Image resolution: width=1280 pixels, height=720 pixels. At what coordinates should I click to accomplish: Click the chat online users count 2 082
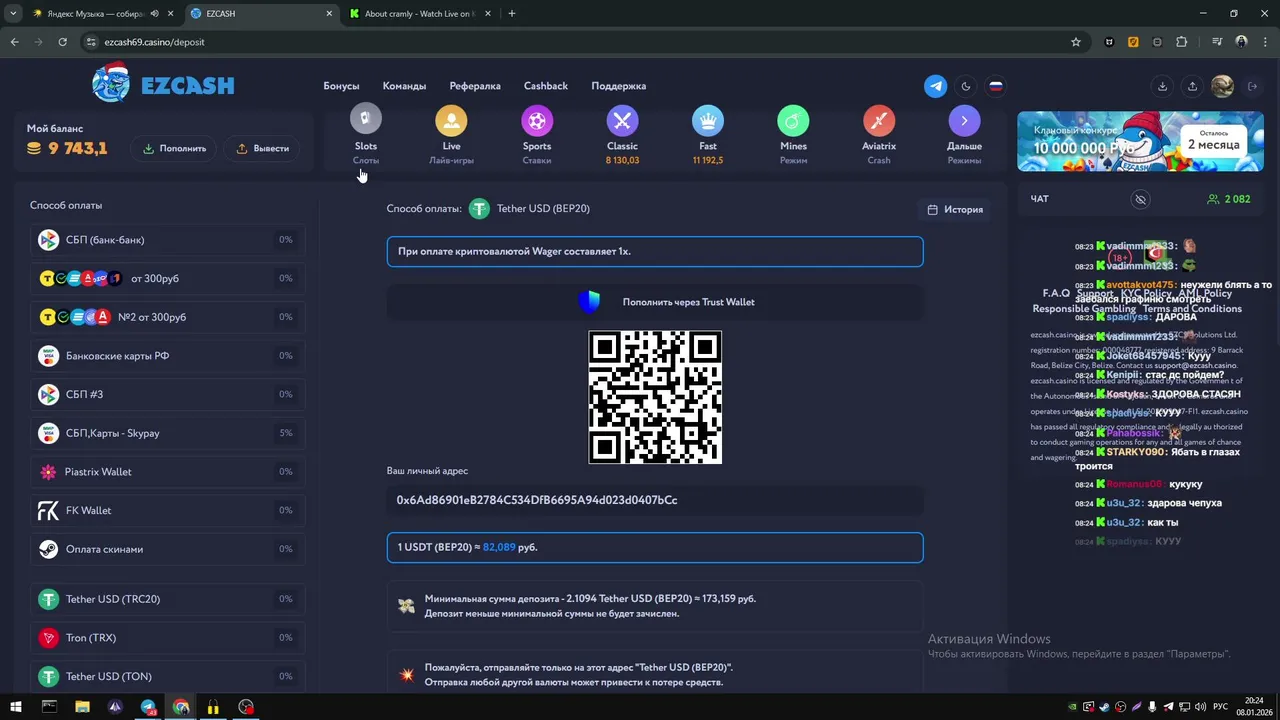click(x=1228, y=199)
